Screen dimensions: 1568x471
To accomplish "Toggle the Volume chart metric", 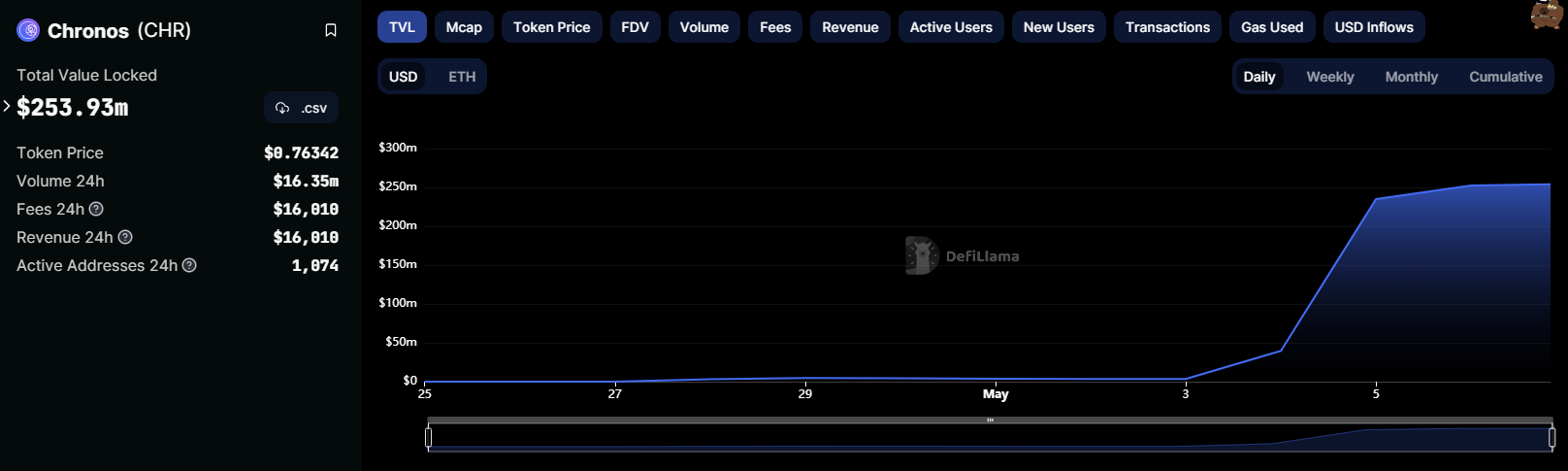I will point(704,27).
